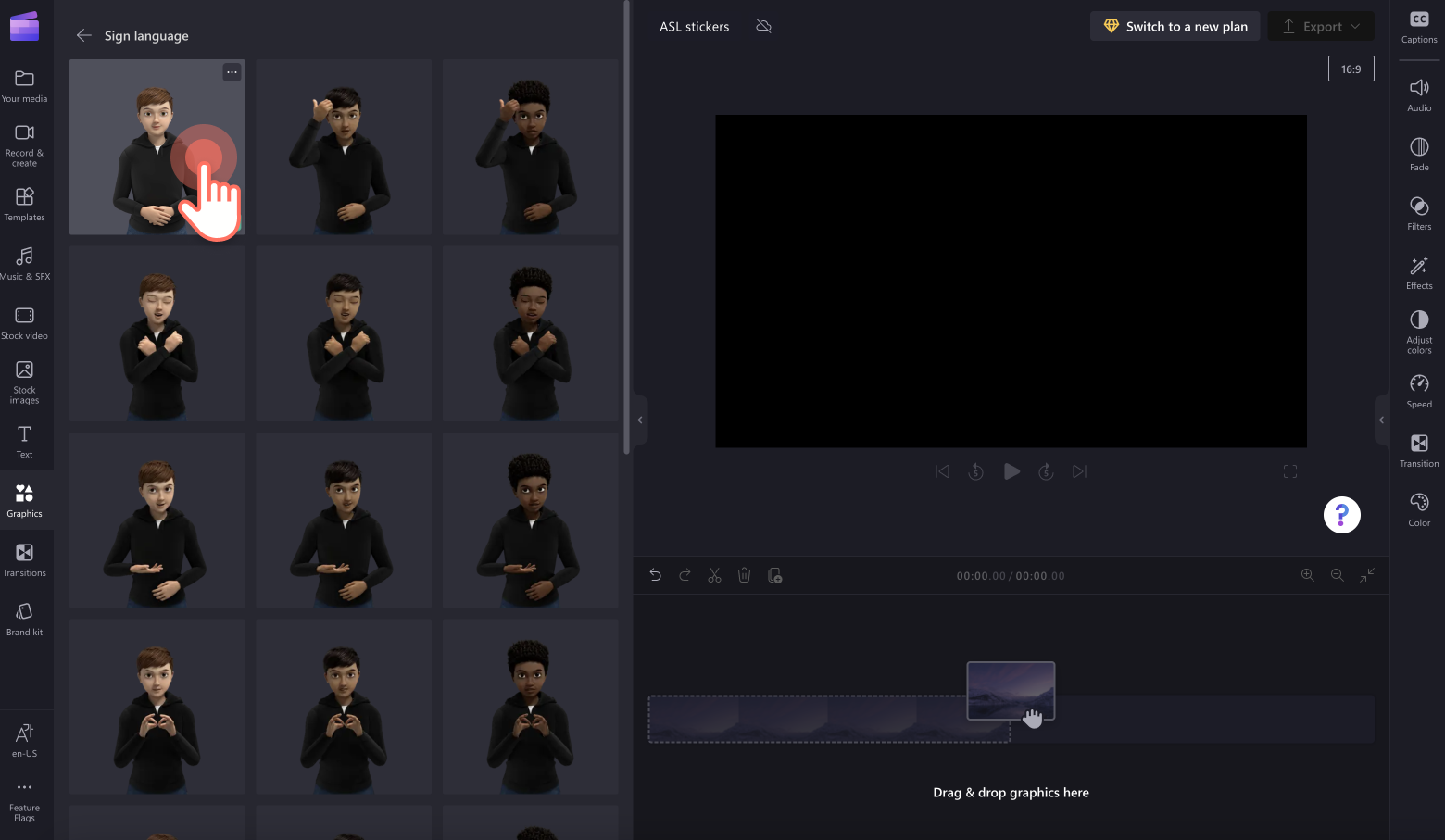This screenshot has width=1445, height=840.
Task: Open Stock video library
Action: (x=25, y=323)
